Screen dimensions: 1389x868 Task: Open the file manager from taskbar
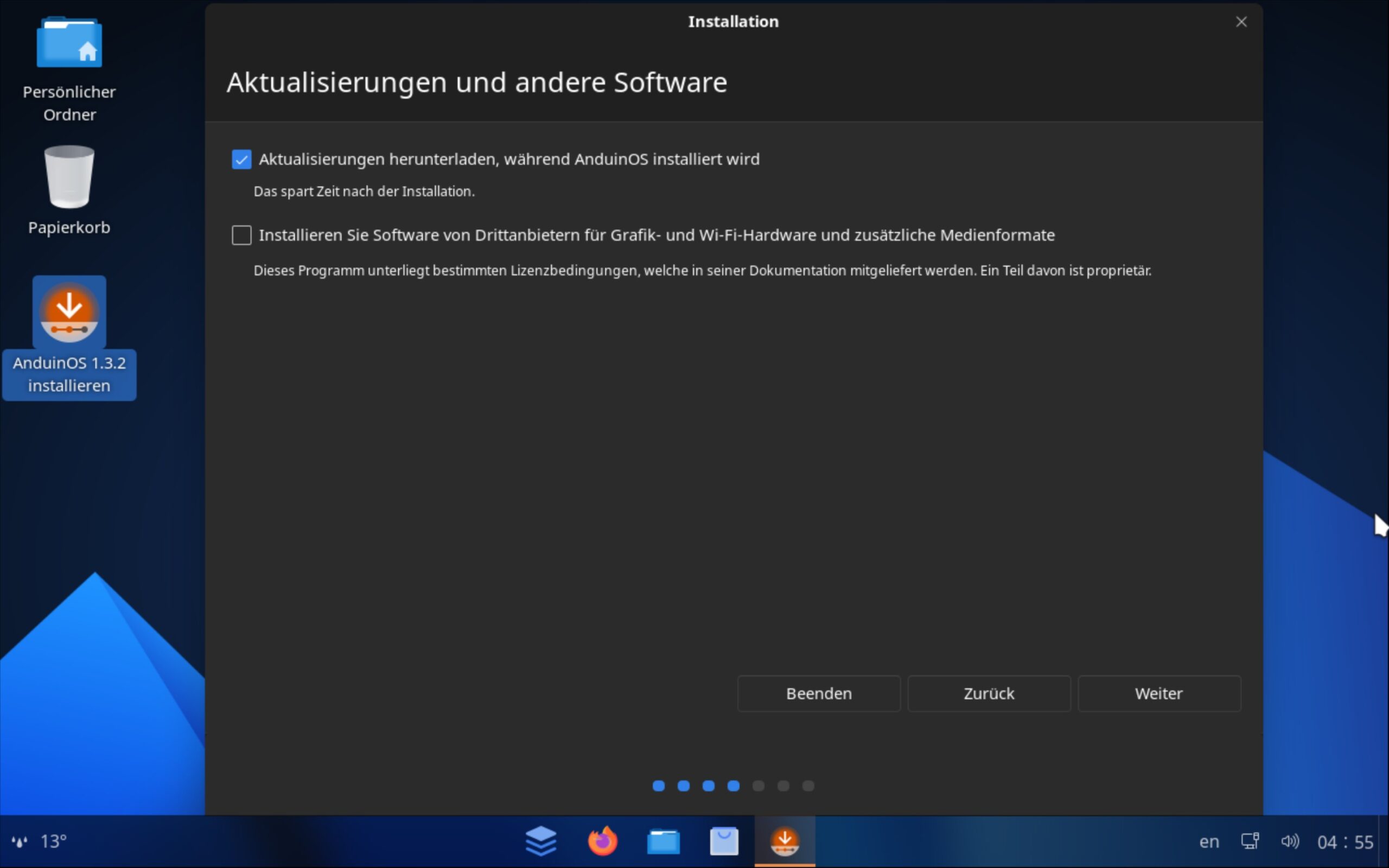(x=664, y=841)
